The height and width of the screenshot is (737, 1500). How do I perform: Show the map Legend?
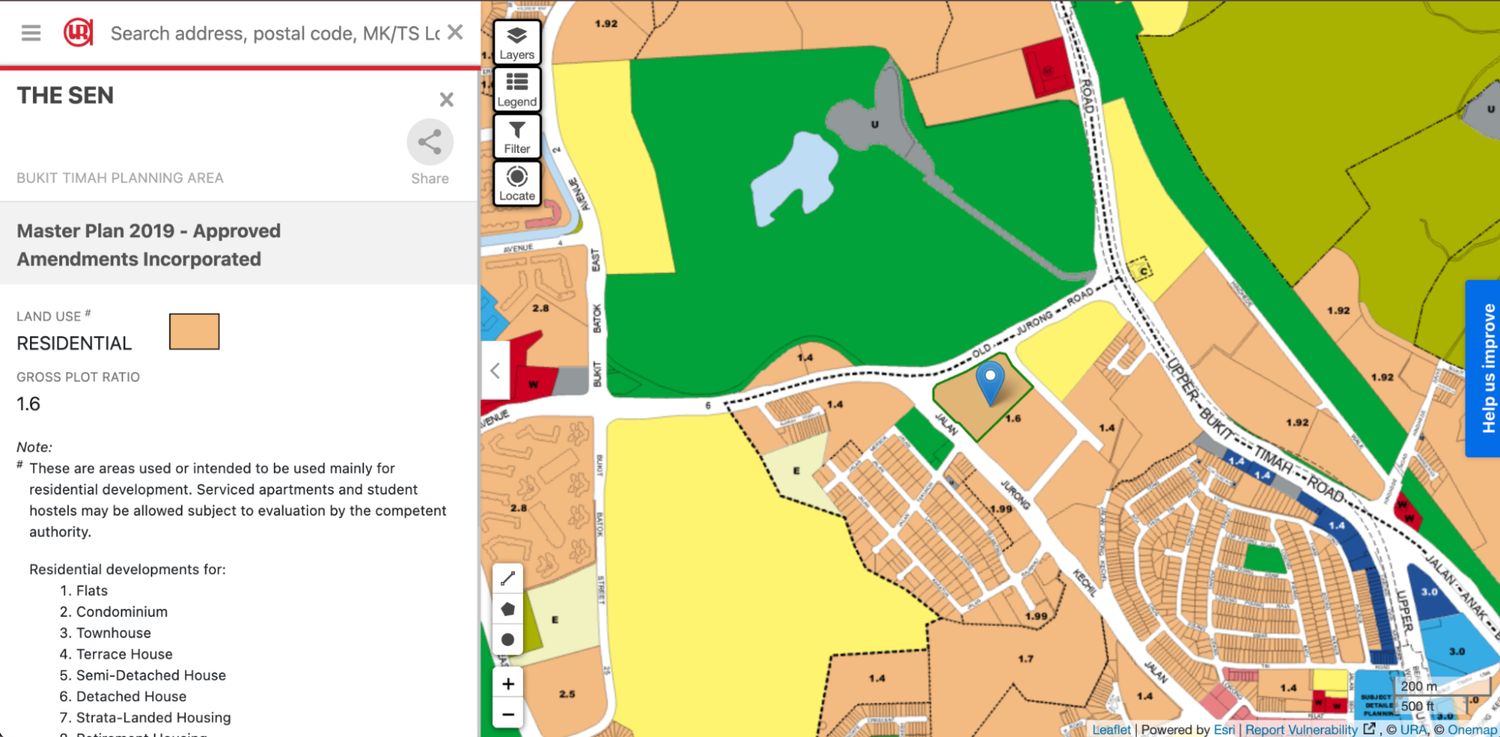(517, 90)
